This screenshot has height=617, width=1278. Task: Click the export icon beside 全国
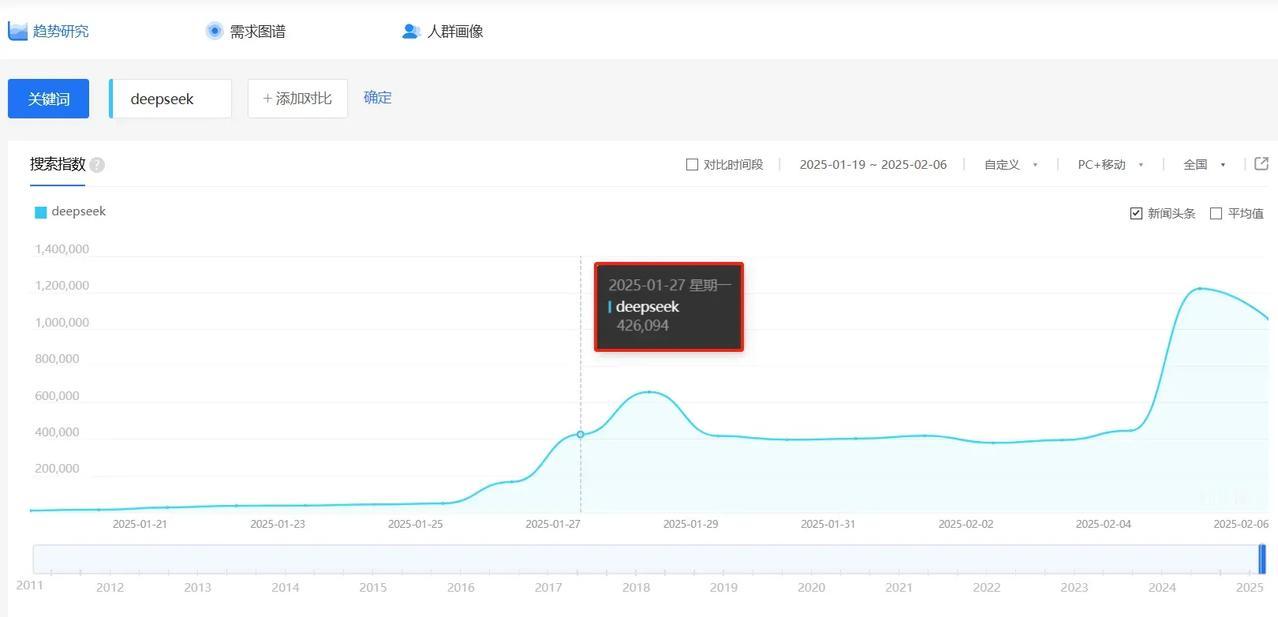pyautogui.click(x=1261, y=162)
